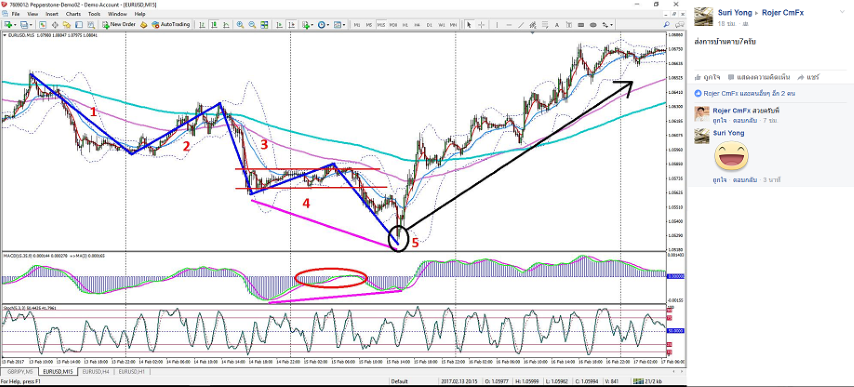
Task: Toggle the M5 timeframe button
Action: coord(369,24)
